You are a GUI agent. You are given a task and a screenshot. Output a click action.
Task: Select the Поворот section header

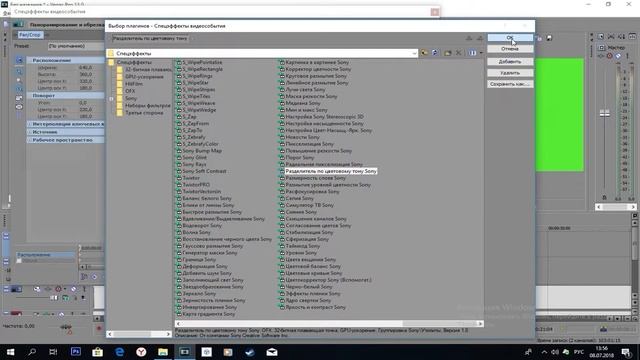point(66,96)
